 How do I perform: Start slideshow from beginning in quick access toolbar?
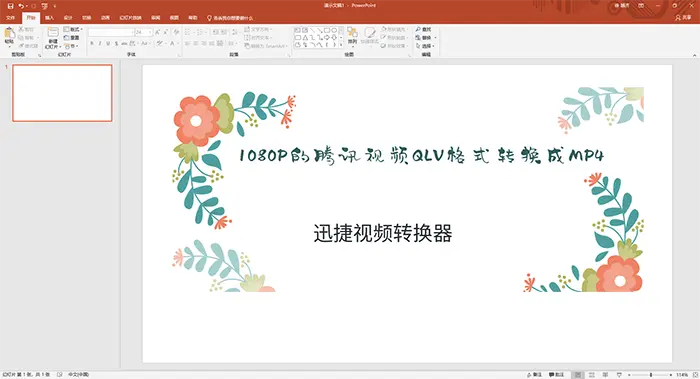(45, 6)
